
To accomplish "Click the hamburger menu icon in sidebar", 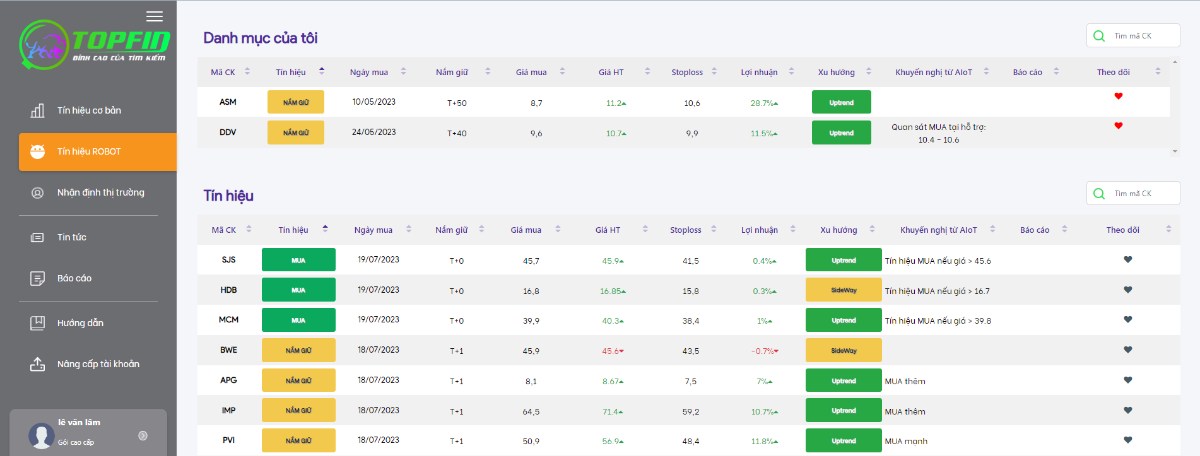I will tap(154, 16).
